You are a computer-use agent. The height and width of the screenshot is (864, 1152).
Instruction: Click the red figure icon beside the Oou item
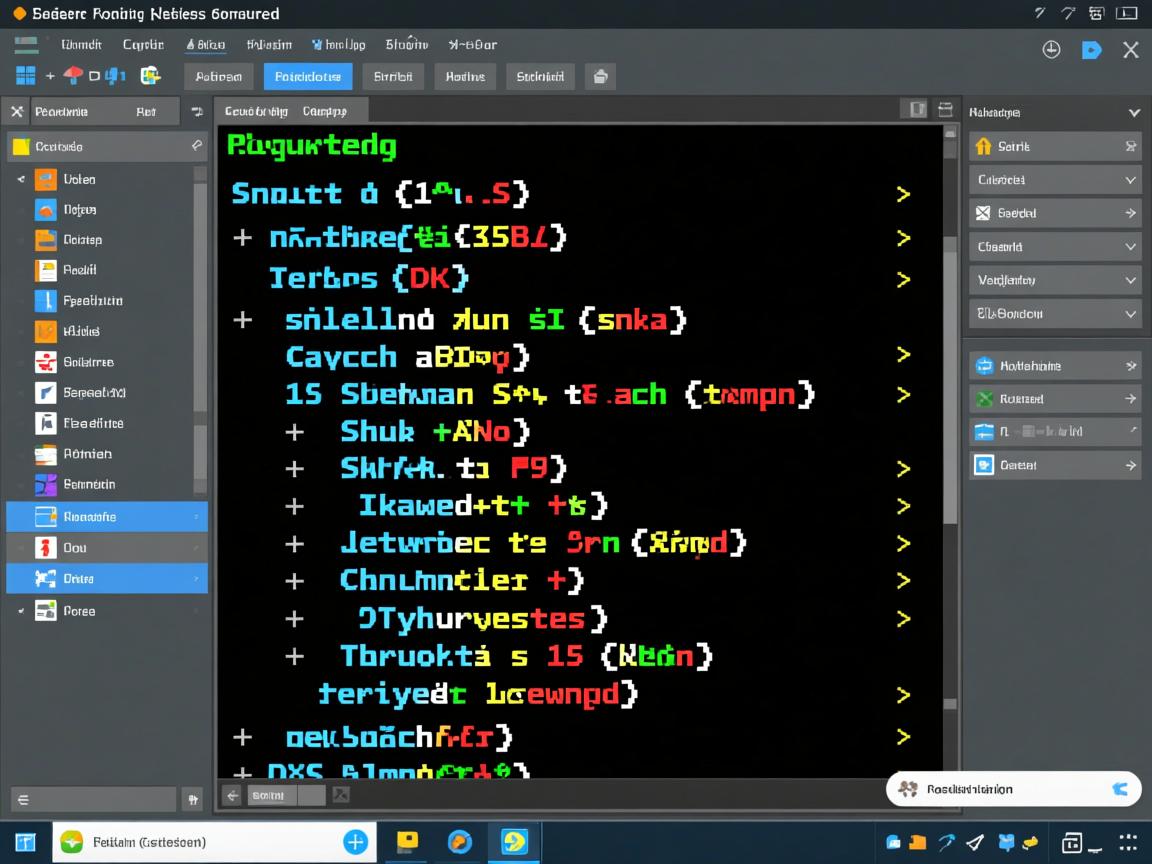45,547
